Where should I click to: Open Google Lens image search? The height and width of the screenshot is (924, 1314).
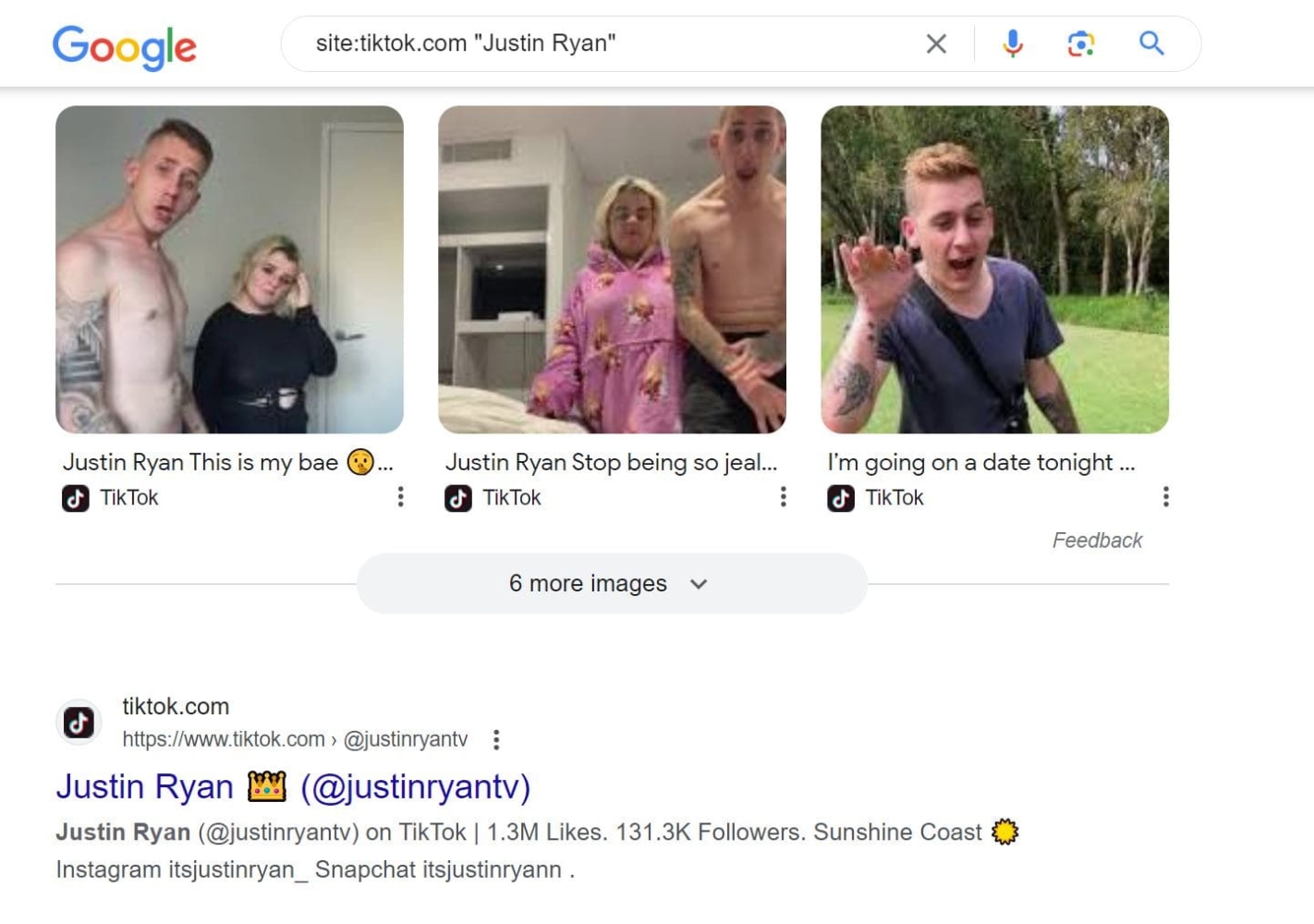(x=1081, y=43)
